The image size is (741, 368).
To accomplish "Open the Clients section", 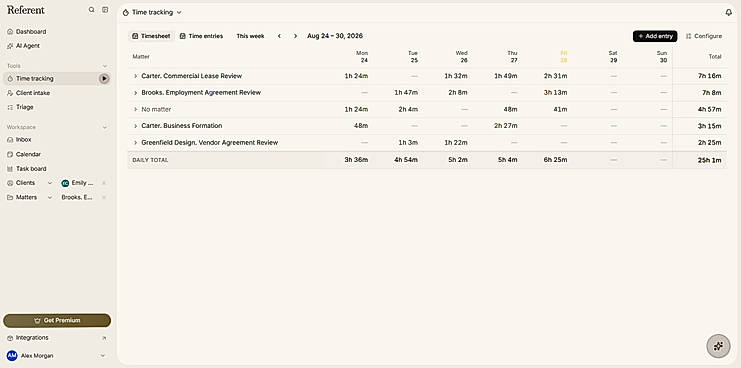I will click(x=25, y=183).
